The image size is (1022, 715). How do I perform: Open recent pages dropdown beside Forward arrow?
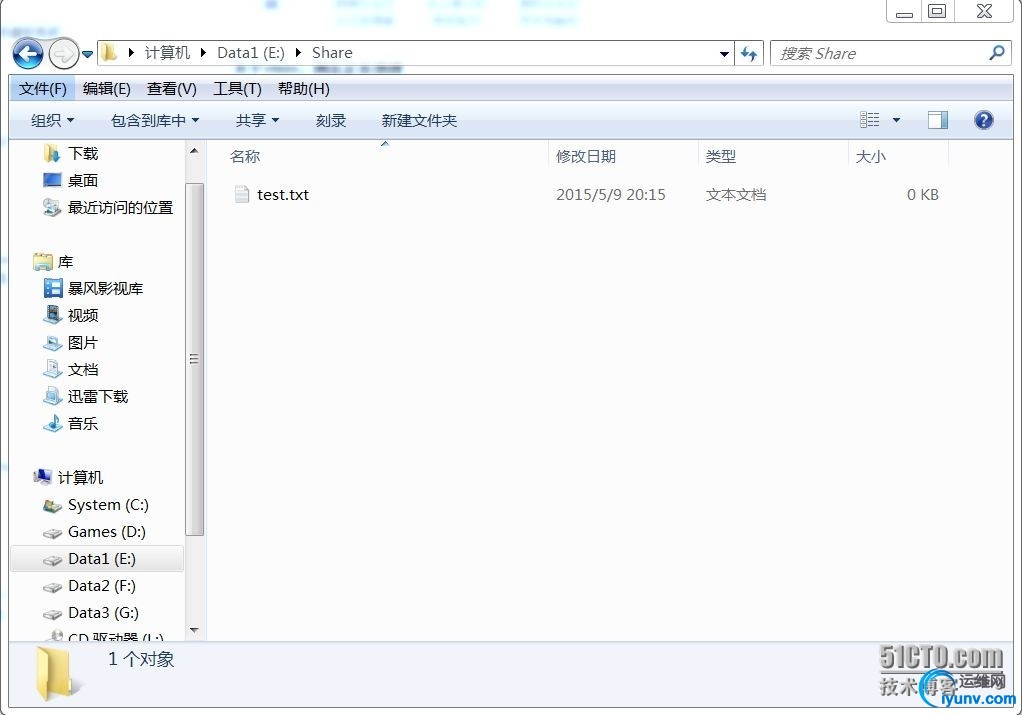[x=87, y=54]
